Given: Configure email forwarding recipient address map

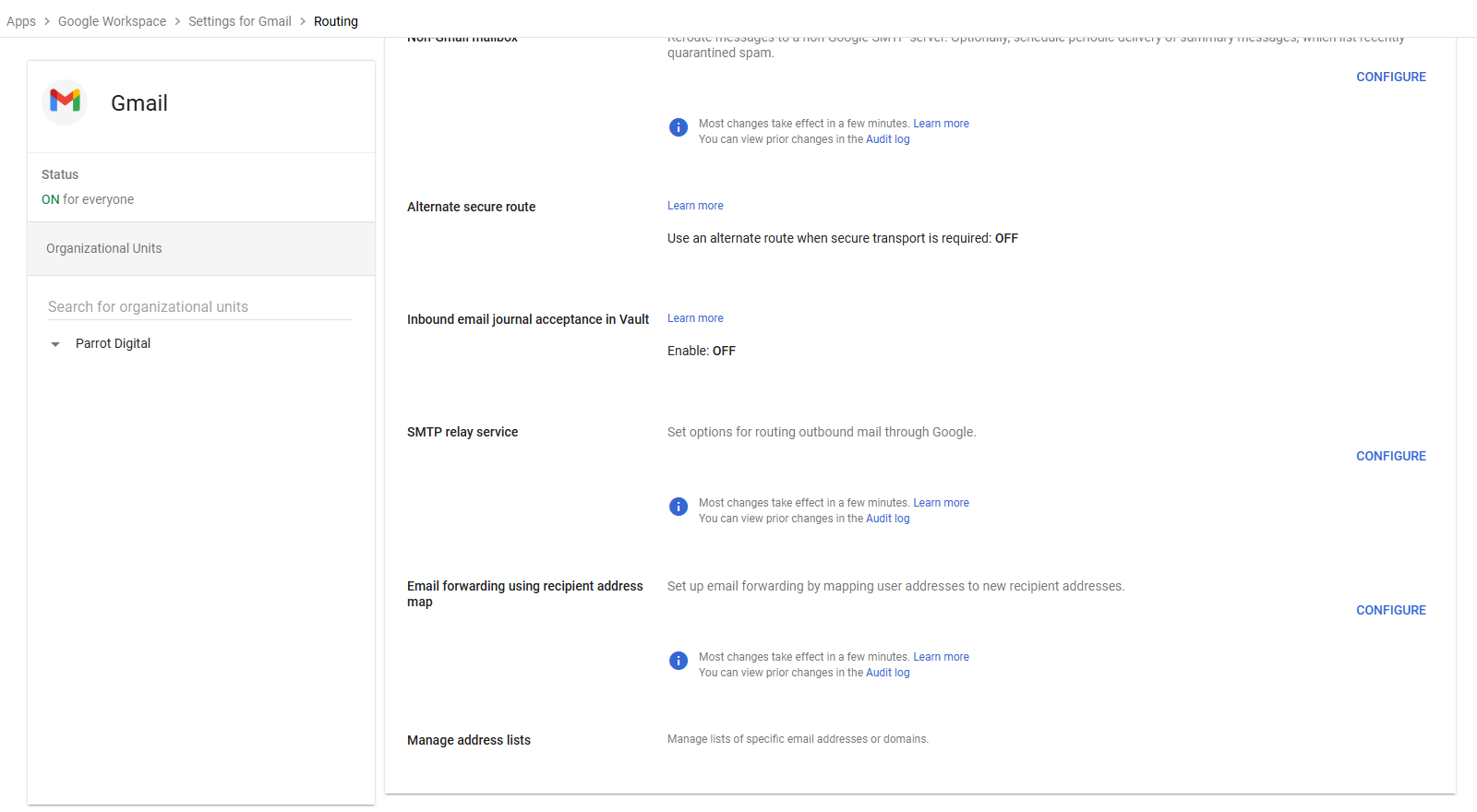Looking at the screenshot, I should pyautogui.click(x=1390, y=610).
